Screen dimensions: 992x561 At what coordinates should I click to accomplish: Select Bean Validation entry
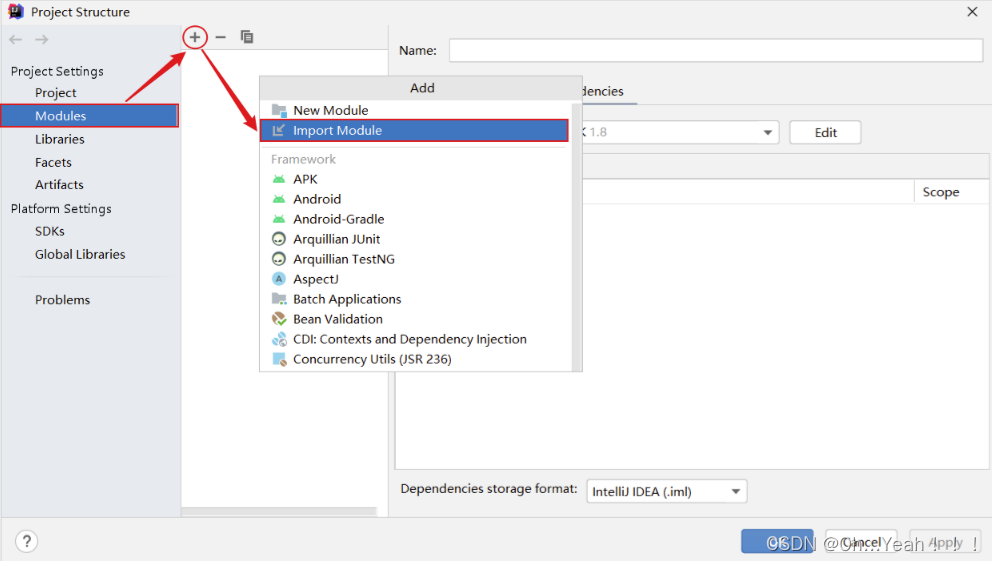coord(416,319)
